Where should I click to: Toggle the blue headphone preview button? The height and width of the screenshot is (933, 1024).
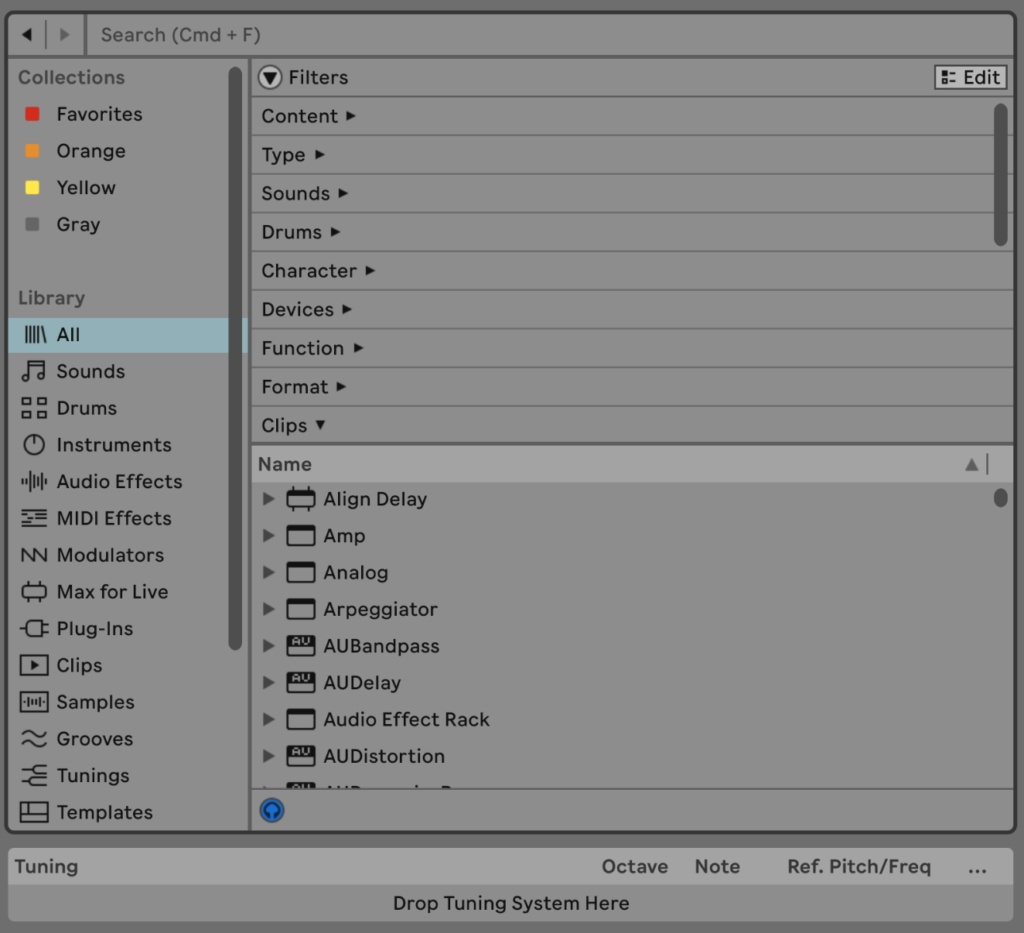click(x=271, y=810)
